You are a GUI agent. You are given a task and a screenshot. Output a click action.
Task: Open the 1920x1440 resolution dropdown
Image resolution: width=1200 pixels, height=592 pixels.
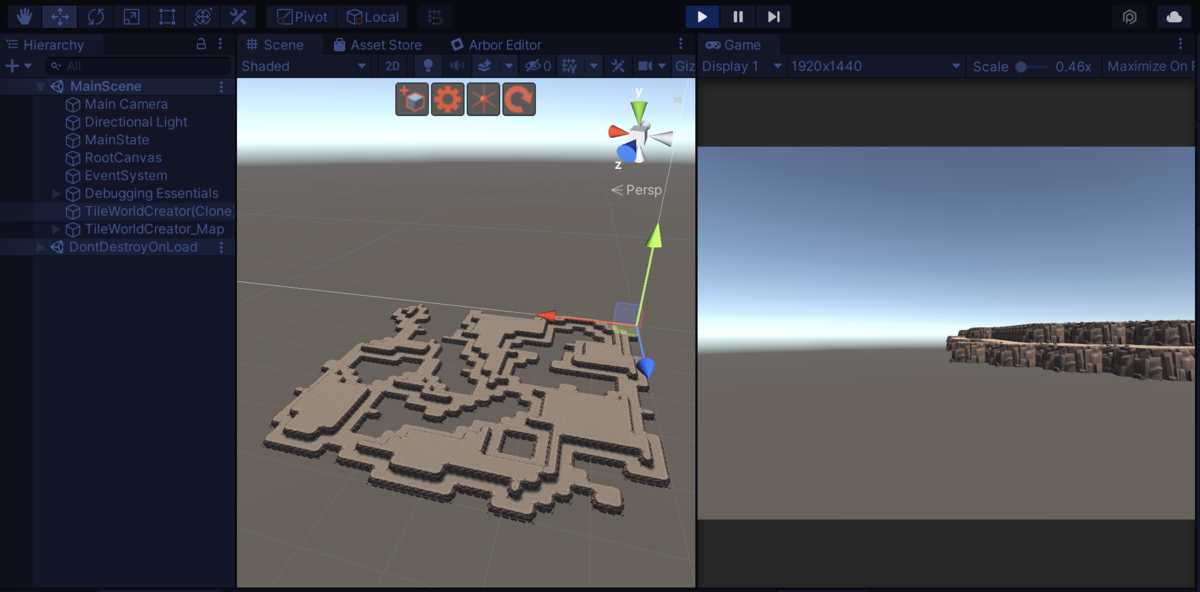click(x=875, y=66)
